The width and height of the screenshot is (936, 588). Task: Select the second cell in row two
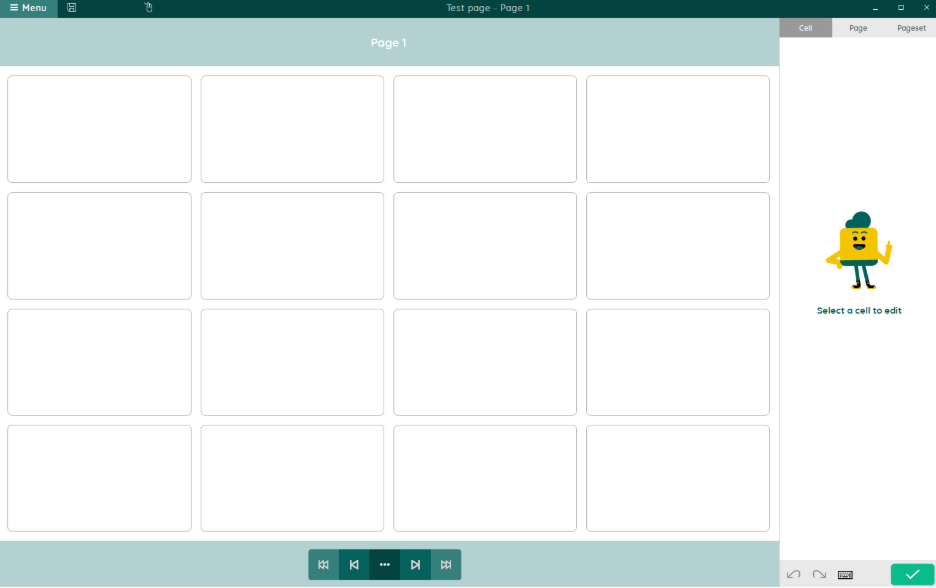(x=292, y=246)
